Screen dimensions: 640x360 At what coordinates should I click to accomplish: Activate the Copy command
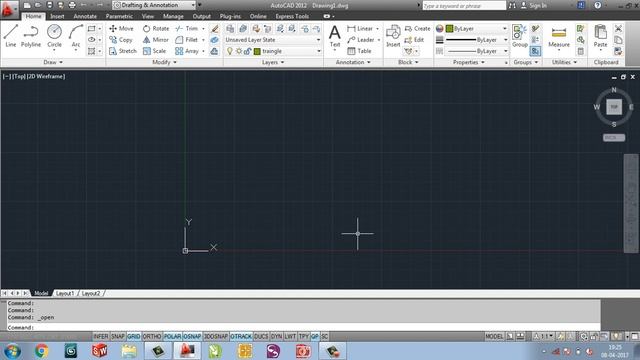coord(121,40)
